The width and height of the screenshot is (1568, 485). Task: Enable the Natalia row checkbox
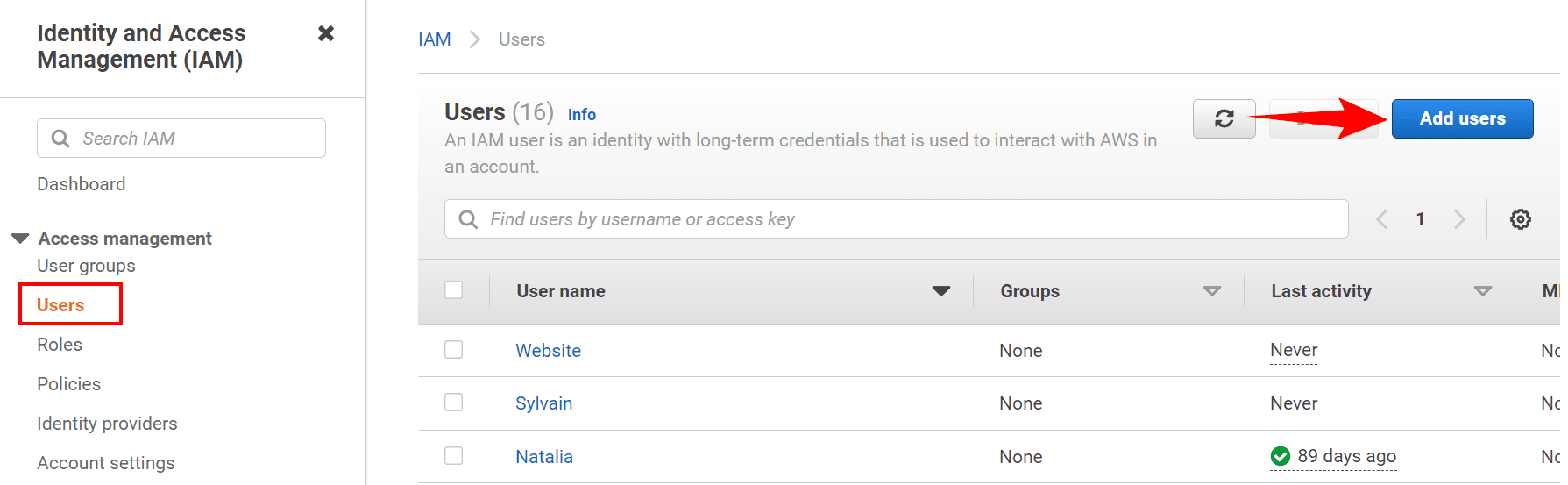coord(453,455)
